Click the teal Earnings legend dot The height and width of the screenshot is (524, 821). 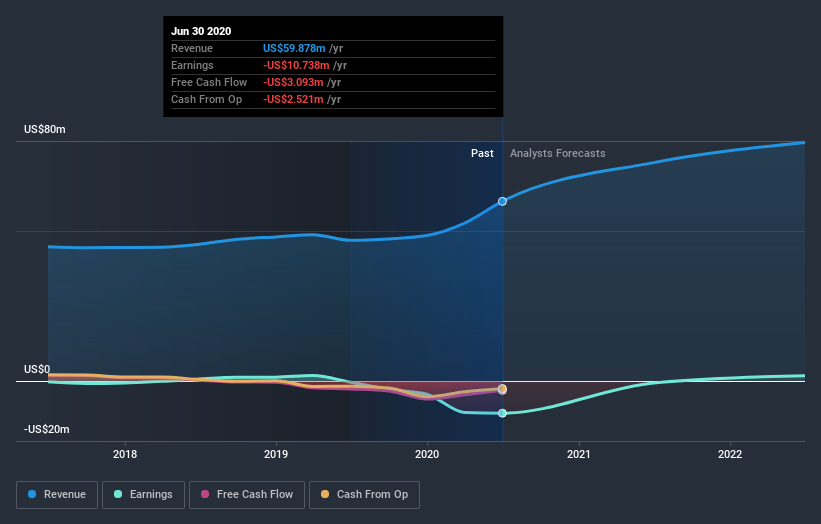coord(118,494)
